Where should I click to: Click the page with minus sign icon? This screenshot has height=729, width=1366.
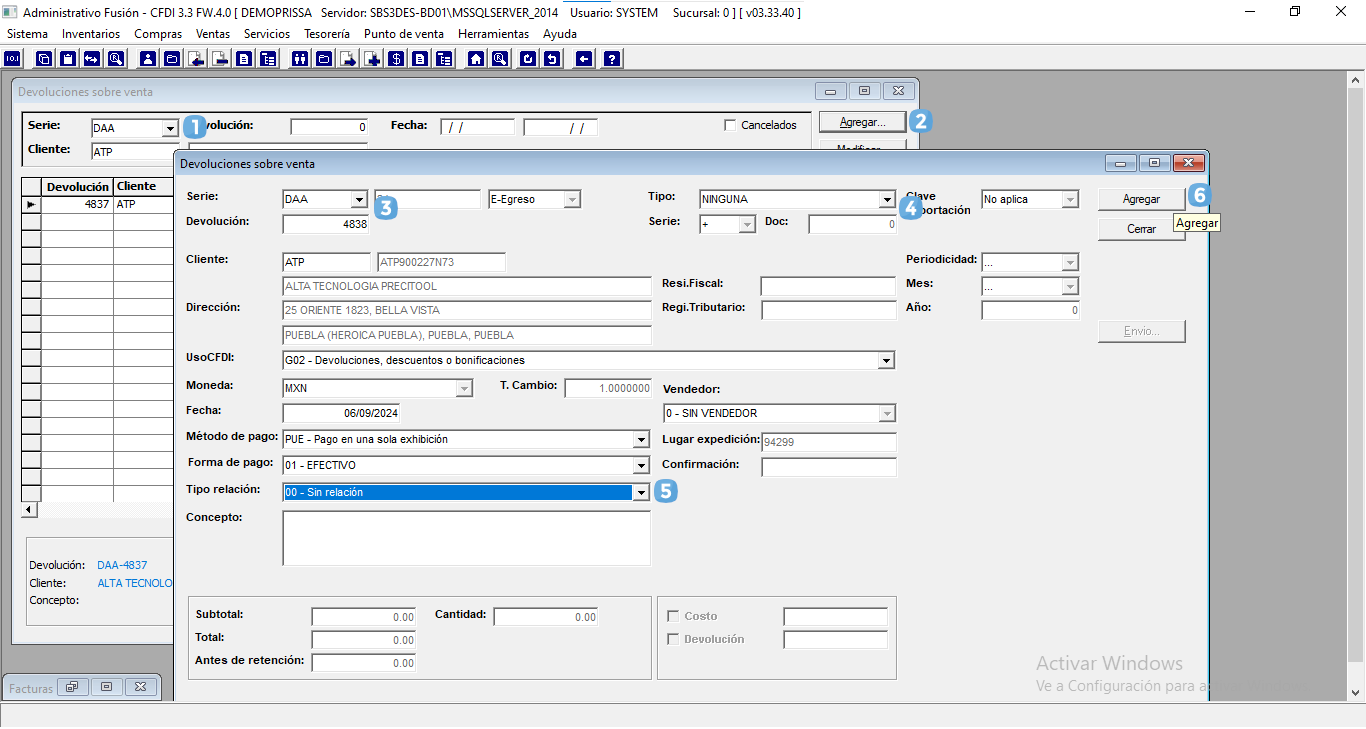coord(220,59)
